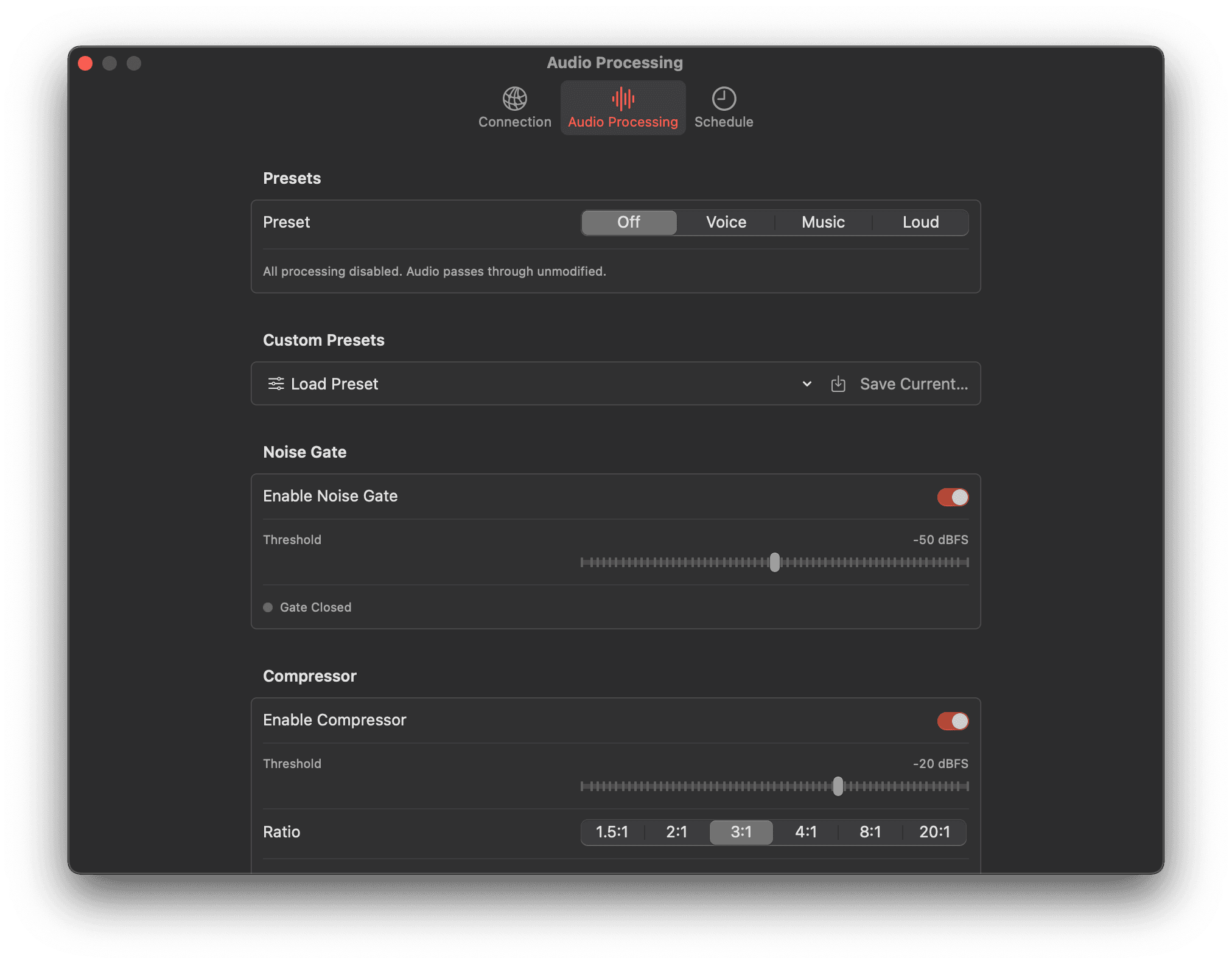Select the Off preset

tap(629, 222)
